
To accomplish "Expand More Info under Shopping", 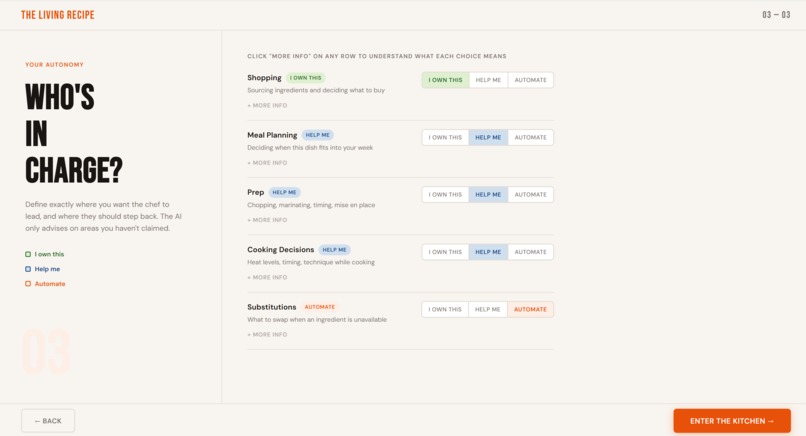I will (267, 105).
